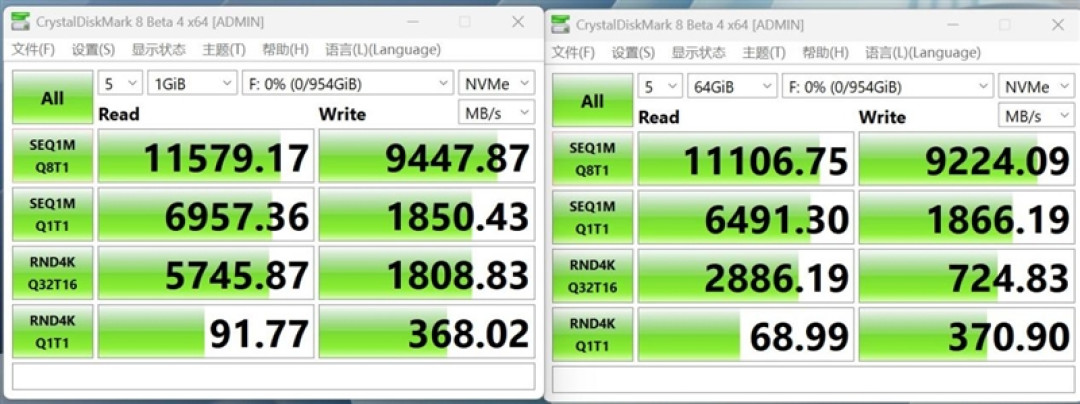Viewport: 1080px width, 404px height.
Task: Expand the F: drive selector in right window
Action: point(888,87)
